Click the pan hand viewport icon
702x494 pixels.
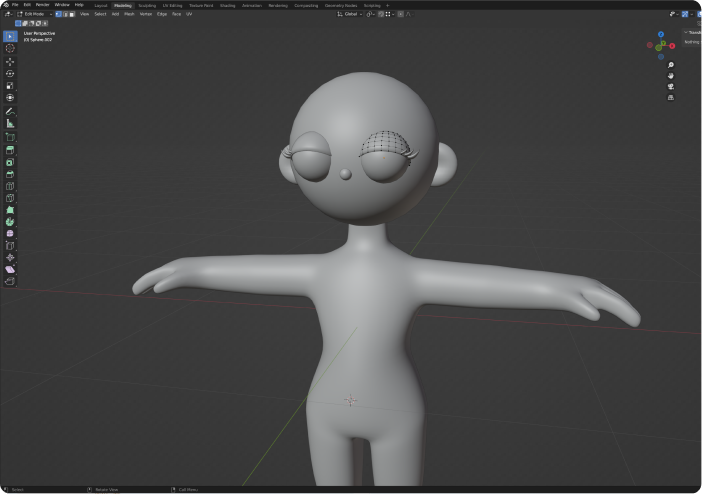pos(671,76)
